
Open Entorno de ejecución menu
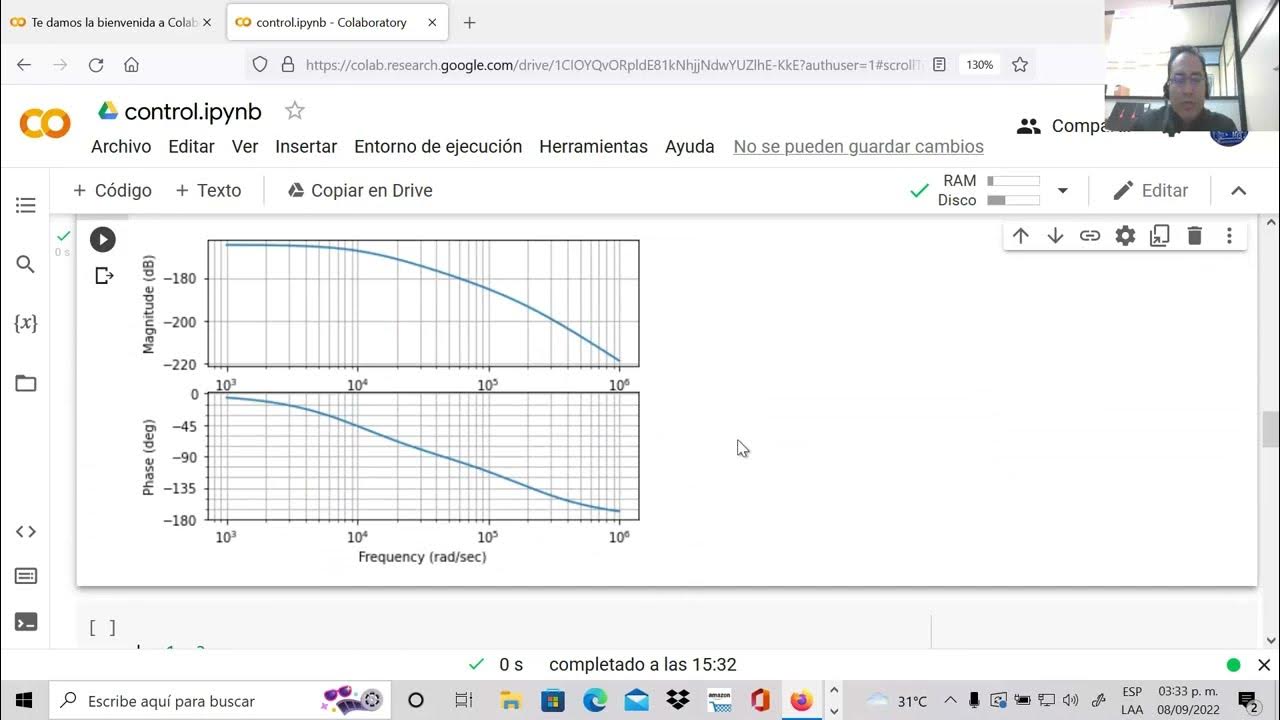tap(438, 146)
